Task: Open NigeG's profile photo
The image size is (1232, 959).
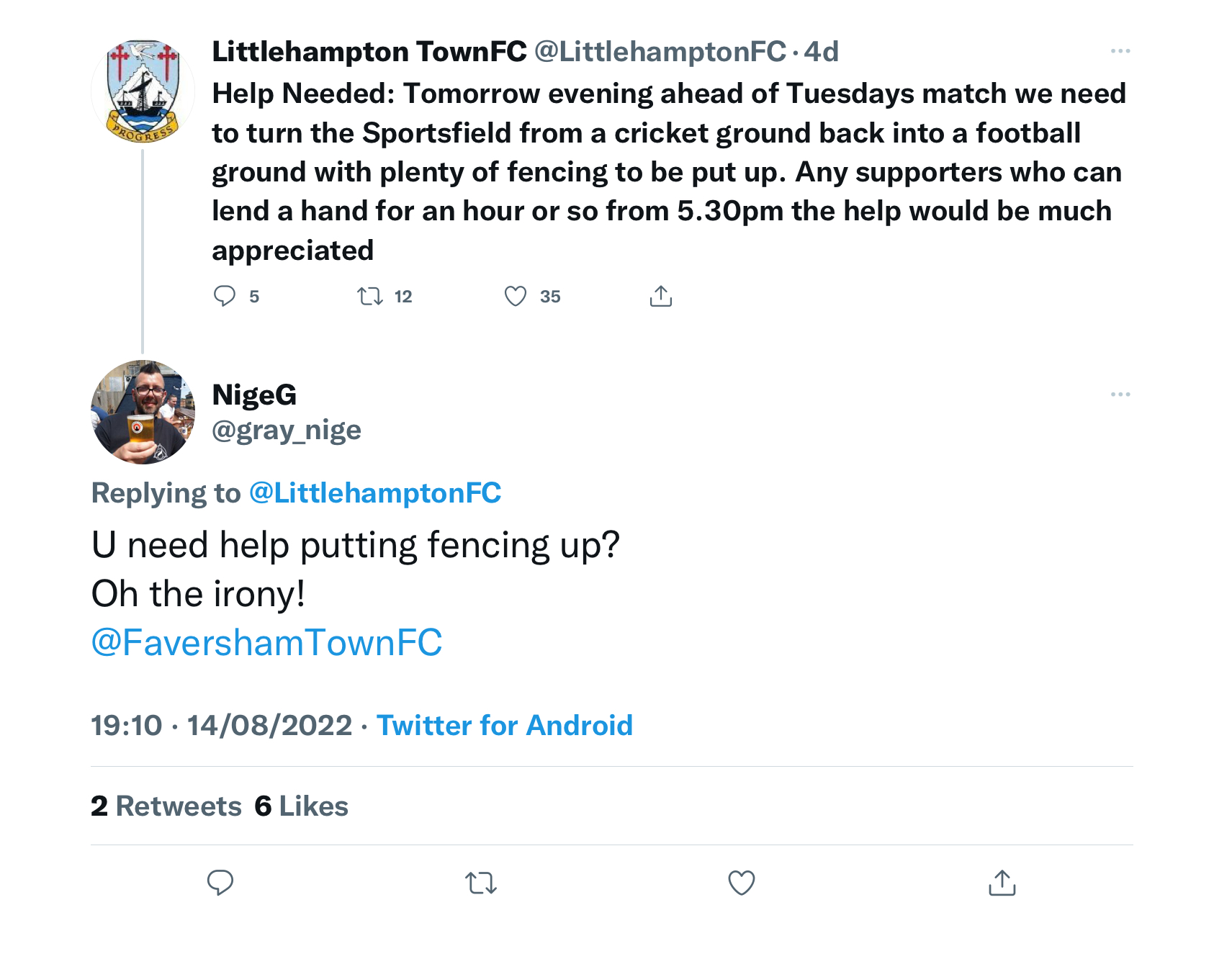Action: pos(143,412)
